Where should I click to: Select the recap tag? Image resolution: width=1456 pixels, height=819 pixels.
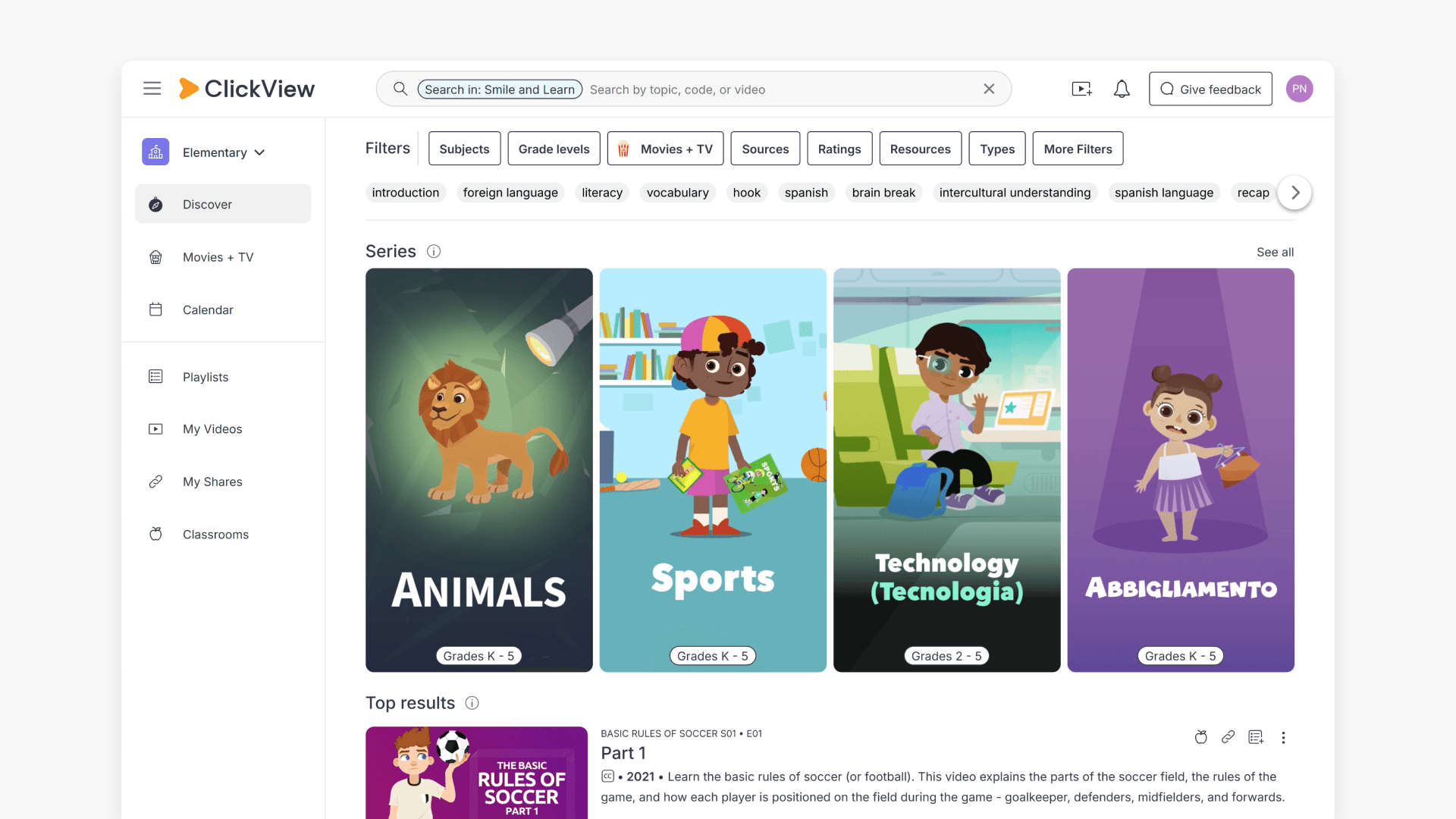coord(1253,193)
